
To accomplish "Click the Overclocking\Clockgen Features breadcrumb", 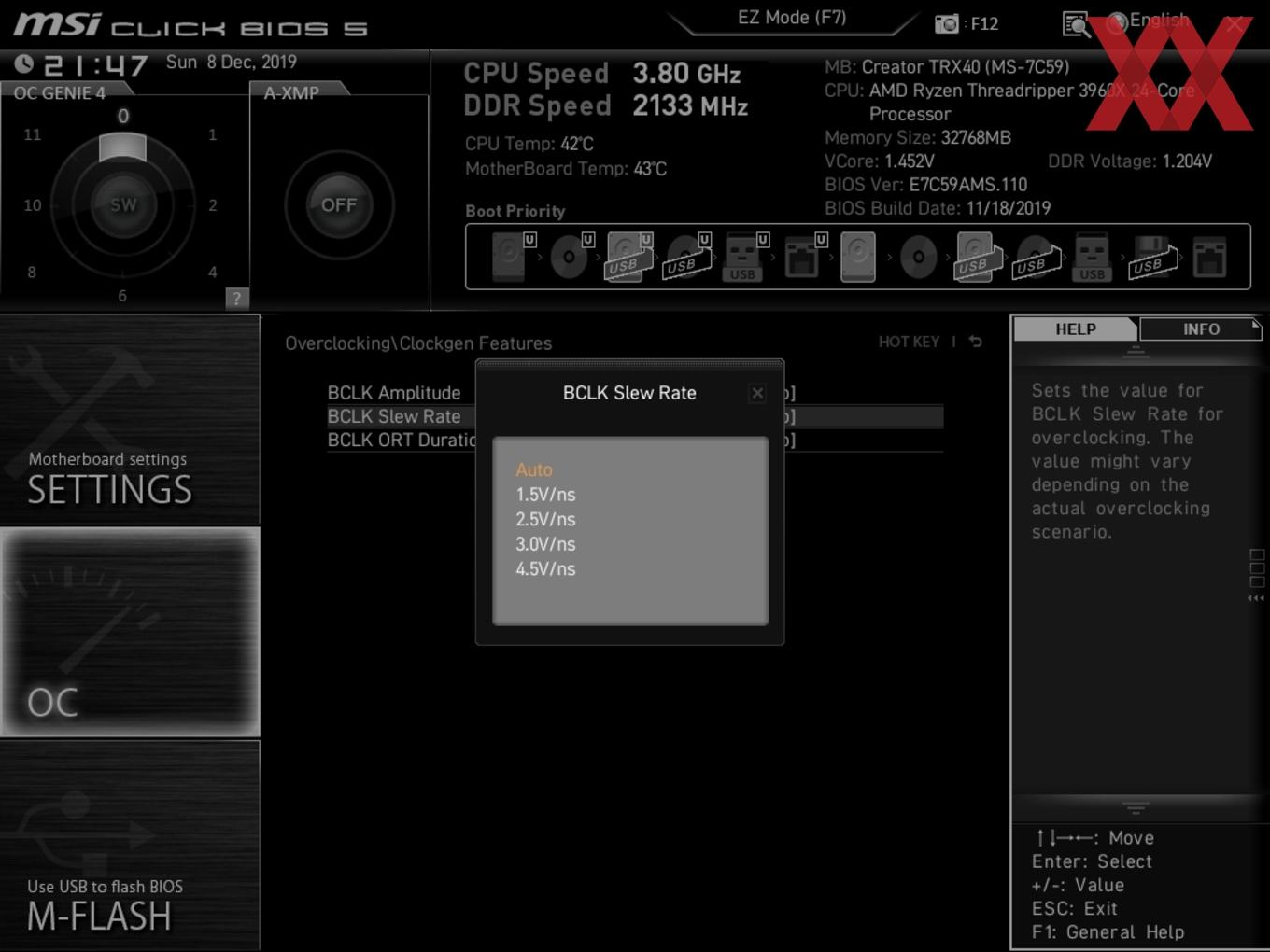I will (x=418, y=343).
